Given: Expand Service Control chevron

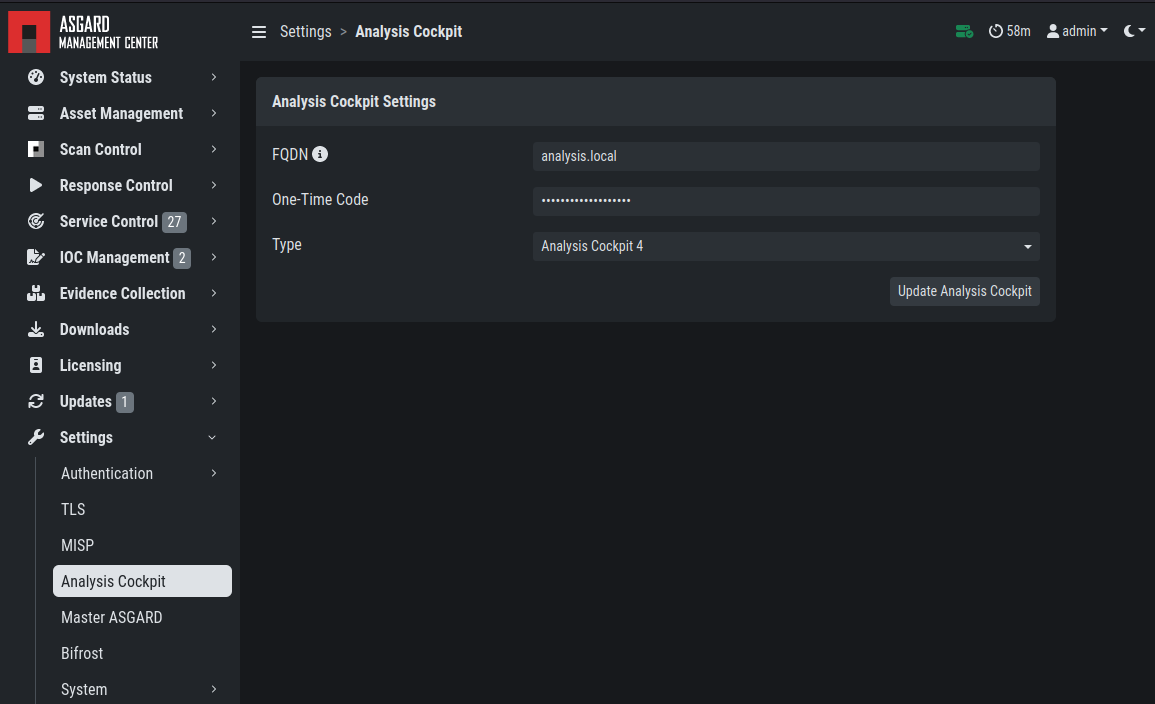Looking at the screenshot, I should 214,221.
